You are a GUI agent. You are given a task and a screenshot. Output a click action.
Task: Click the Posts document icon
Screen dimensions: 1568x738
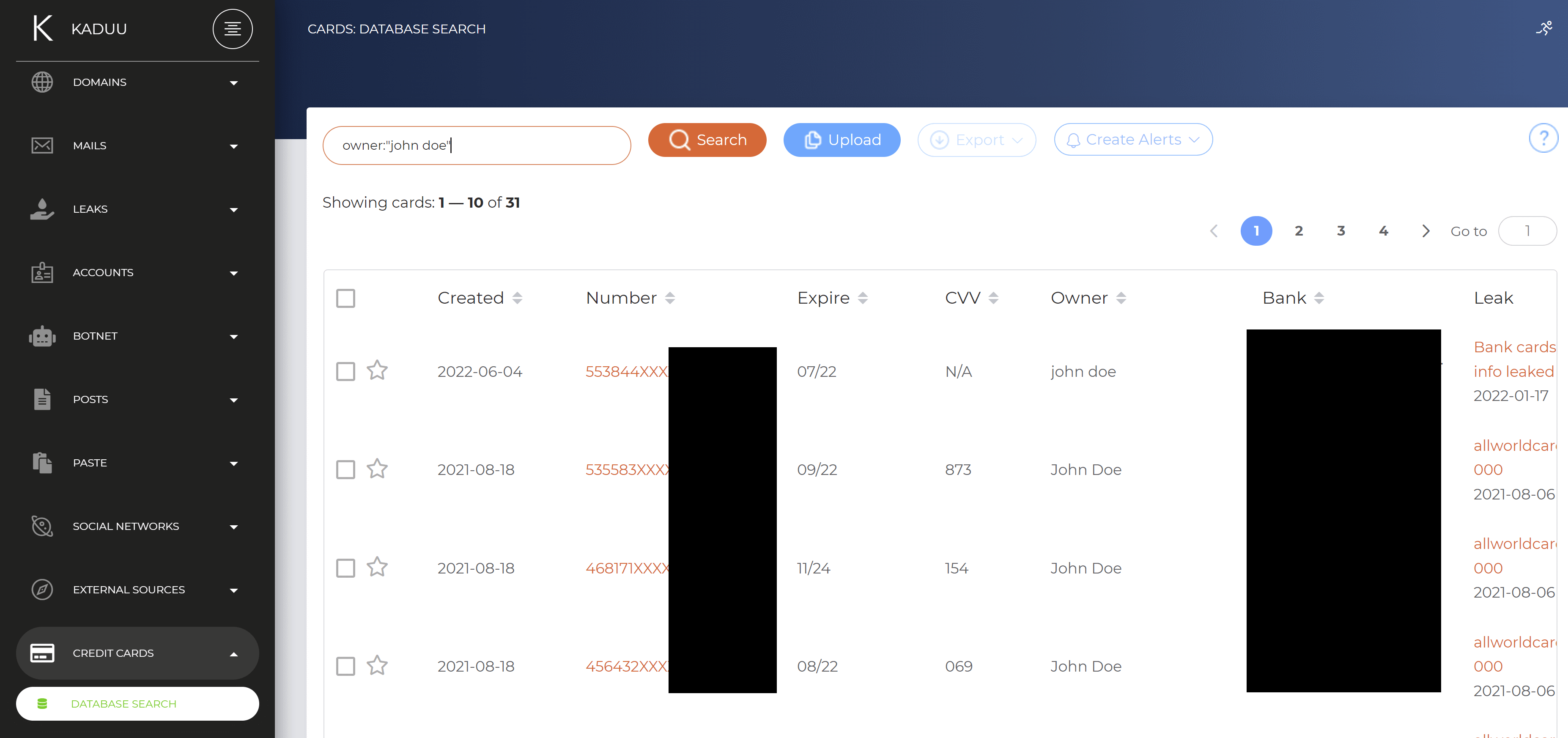pos(42,399)
